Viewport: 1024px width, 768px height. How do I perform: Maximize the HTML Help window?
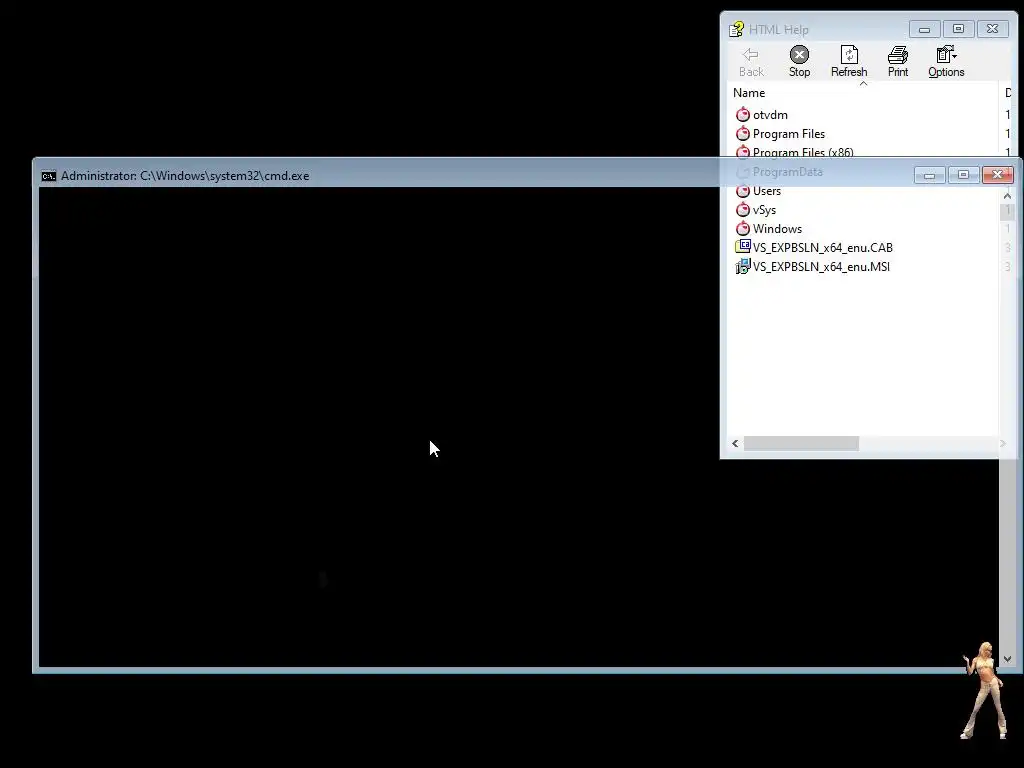[958, 29]
